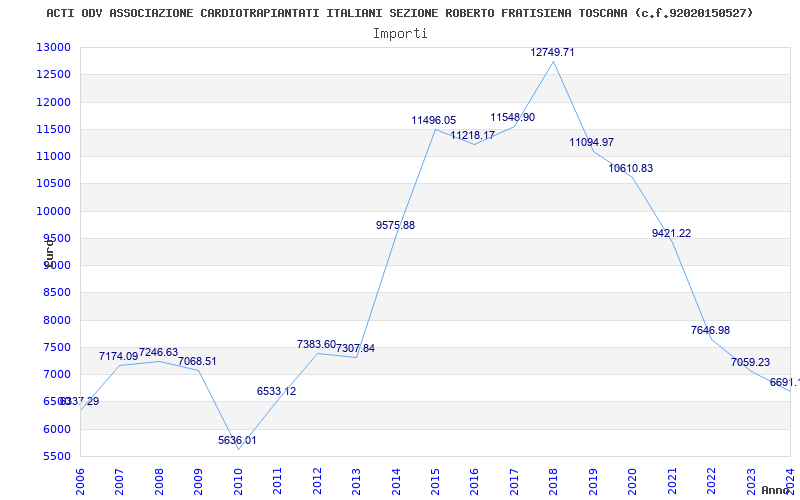Viewport: 800px width, 500px height.
Task: Click the data label 12749.71
Action: point(552,53)
